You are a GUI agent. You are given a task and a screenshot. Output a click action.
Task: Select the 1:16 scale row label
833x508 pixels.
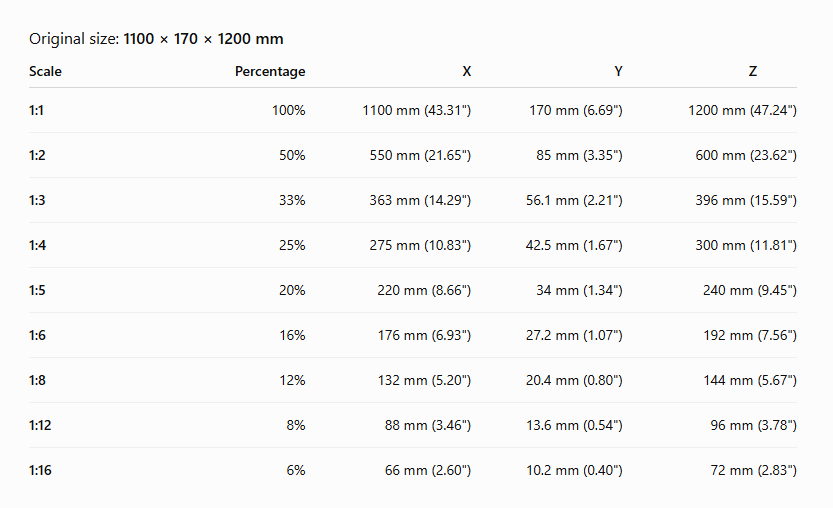tap(40, 470)
